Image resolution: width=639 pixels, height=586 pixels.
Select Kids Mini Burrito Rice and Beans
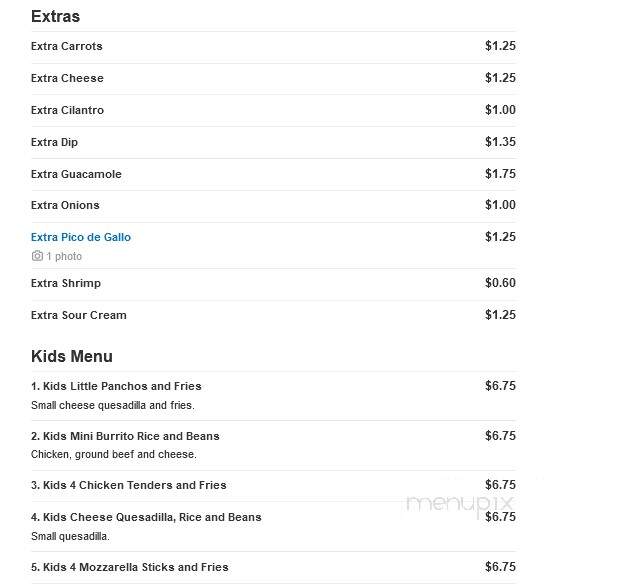click(x=125, y=436)
